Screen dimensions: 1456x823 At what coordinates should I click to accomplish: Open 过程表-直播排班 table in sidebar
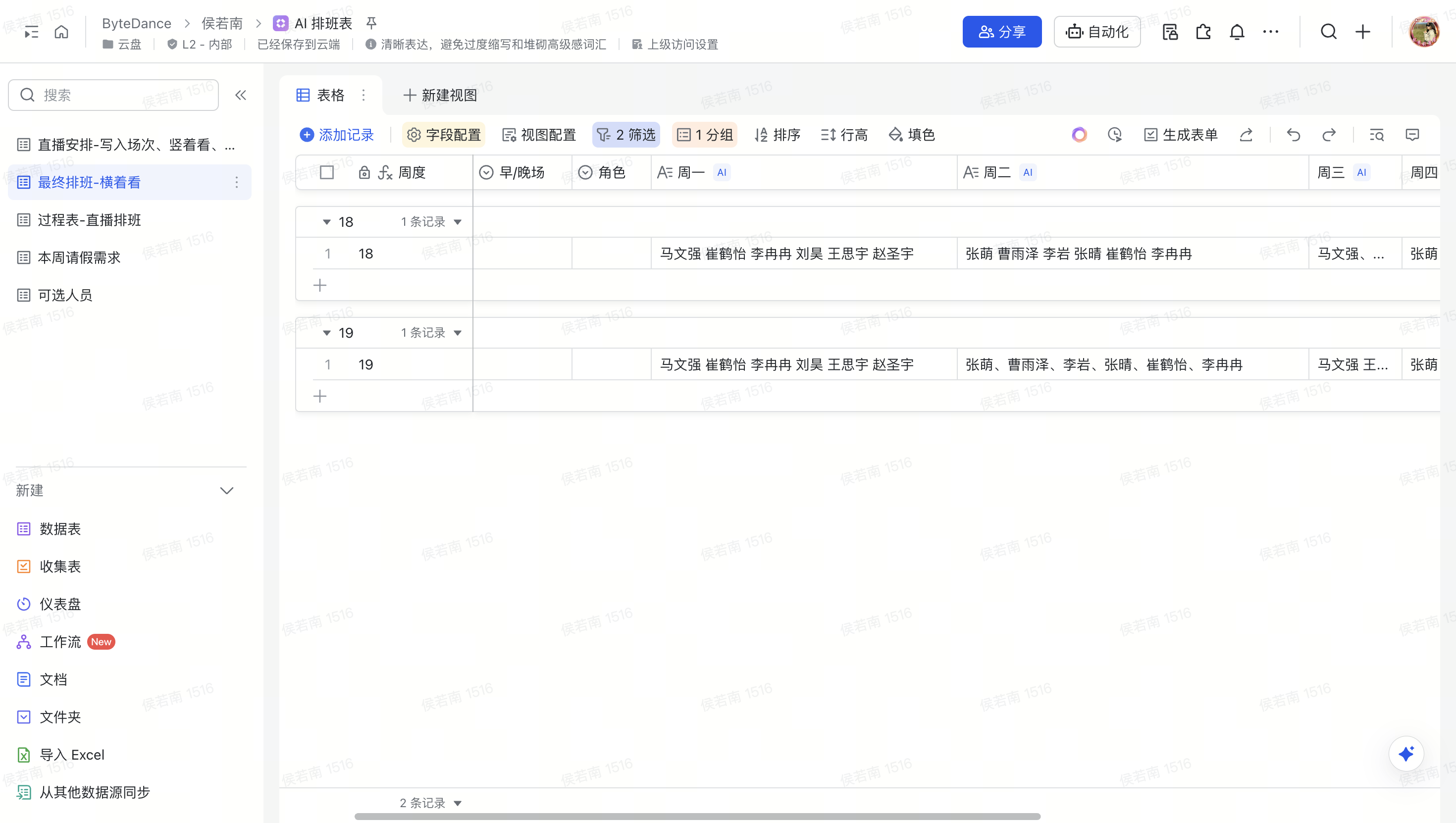coord(89,220)
